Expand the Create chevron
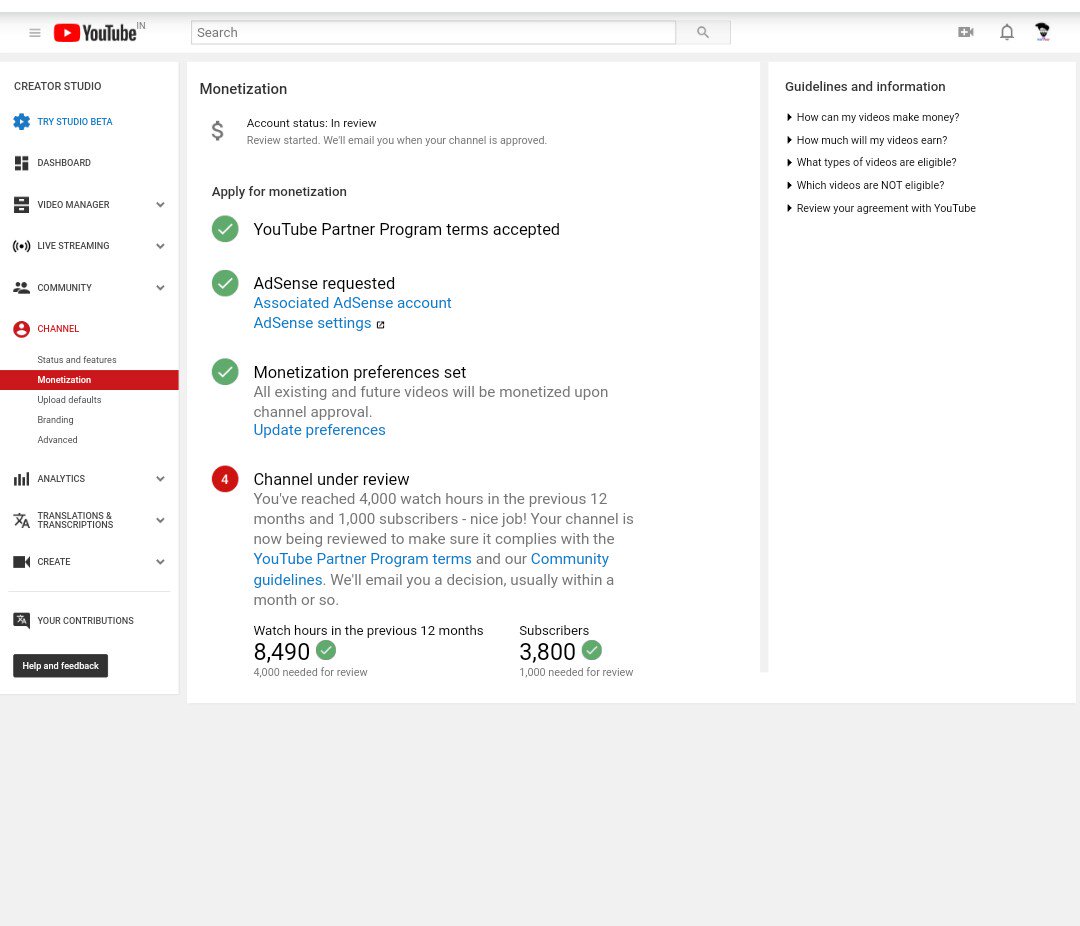Image resolution: width=1080 pixels, height=926 pixels. pyautogui.click(x=160, y=562)
